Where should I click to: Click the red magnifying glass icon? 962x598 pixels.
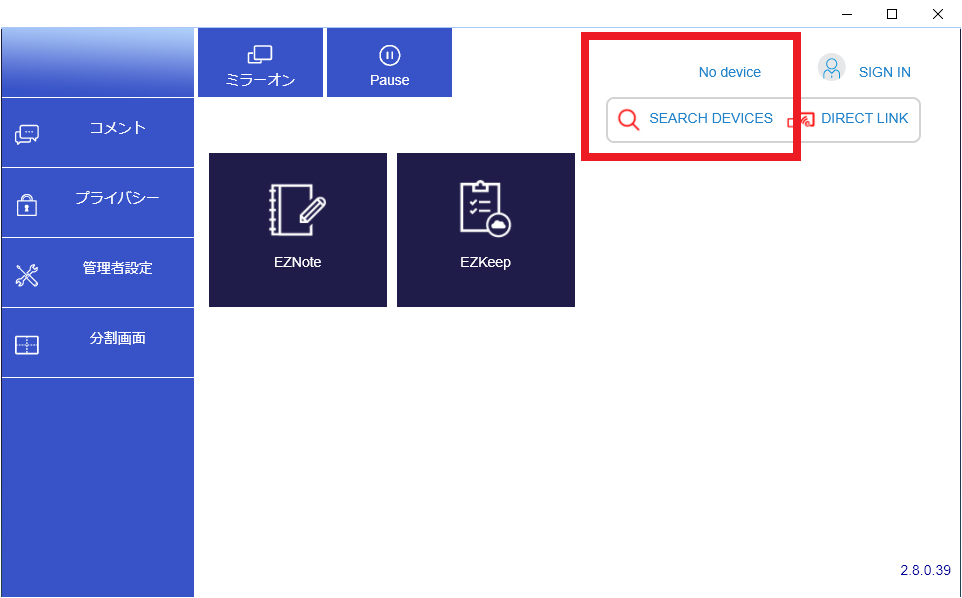point(628,120)
